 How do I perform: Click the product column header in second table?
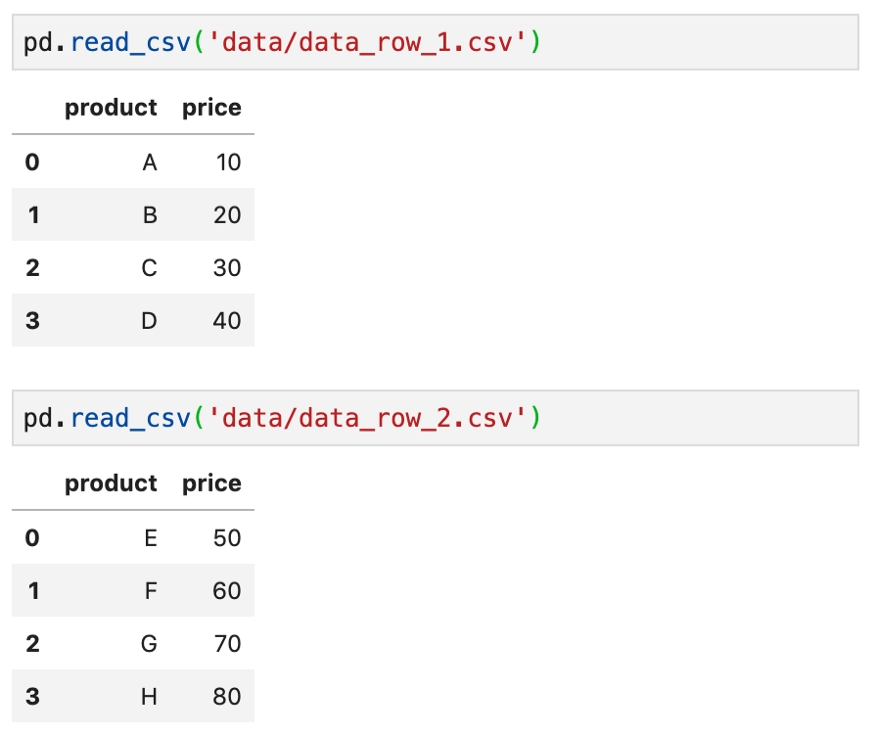pyautogui.click(x=111, y=484)
